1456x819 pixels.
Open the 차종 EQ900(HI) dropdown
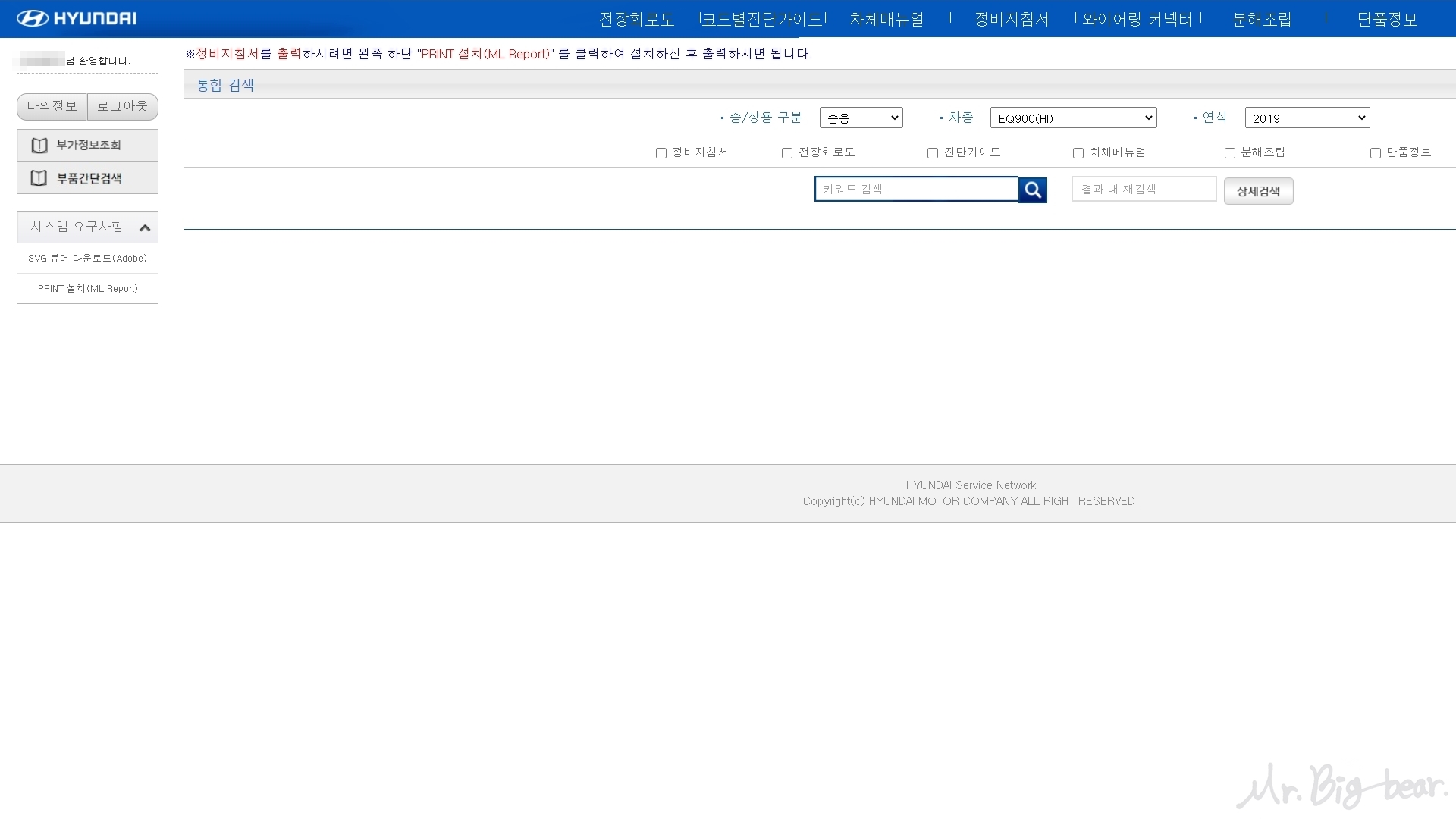[1073, 118]
